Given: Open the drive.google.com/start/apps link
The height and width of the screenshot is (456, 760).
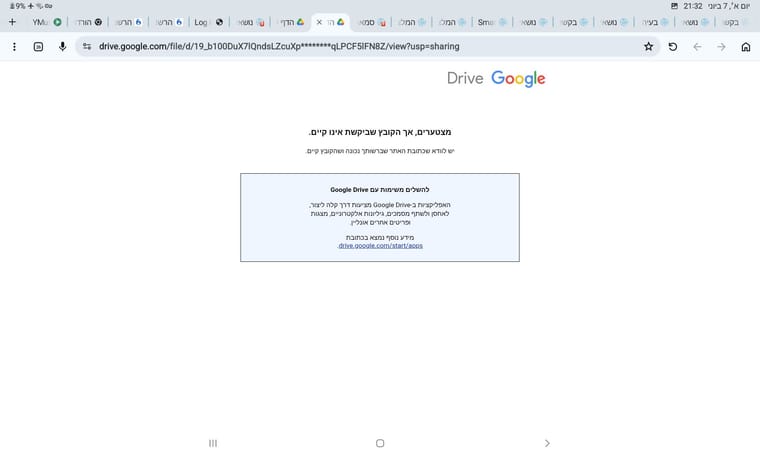Looking at the screenshot, I should click(380, 246).
